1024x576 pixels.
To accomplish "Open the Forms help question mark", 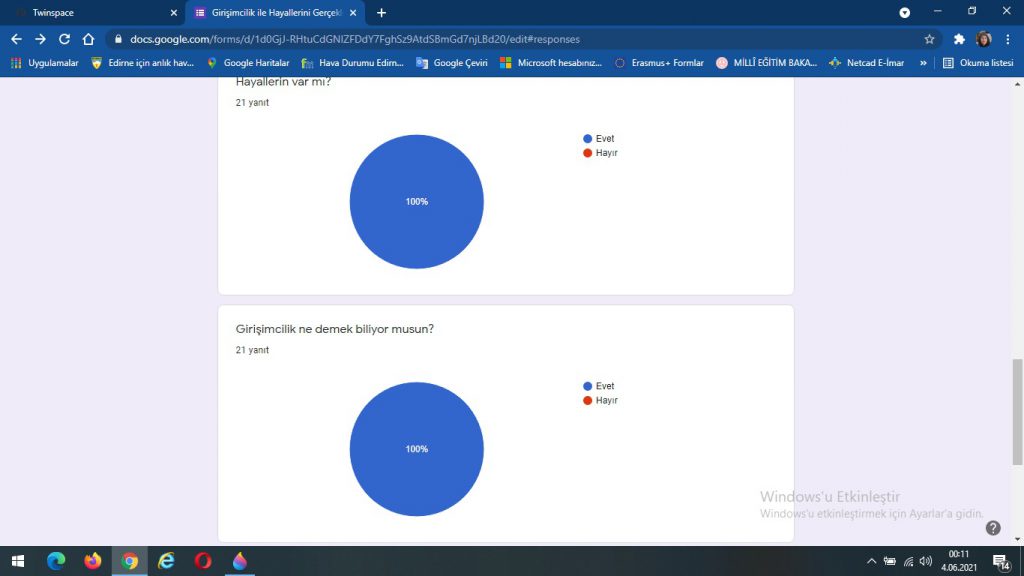I will click(x=992, y=528).
